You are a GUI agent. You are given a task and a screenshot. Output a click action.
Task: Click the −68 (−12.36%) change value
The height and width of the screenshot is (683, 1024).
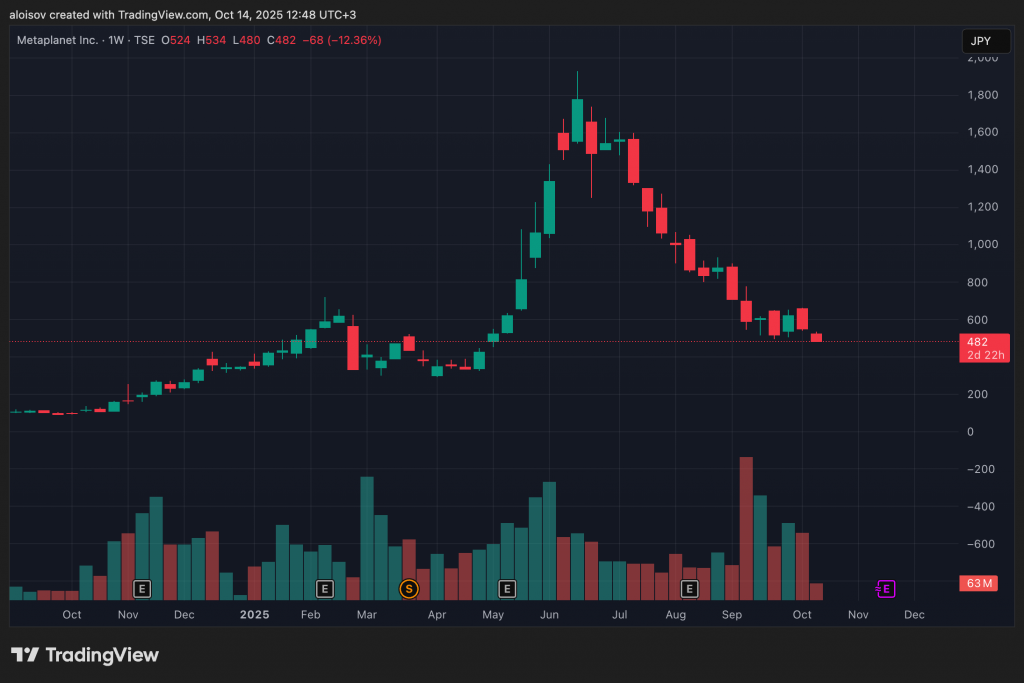(x=342, y=40)
